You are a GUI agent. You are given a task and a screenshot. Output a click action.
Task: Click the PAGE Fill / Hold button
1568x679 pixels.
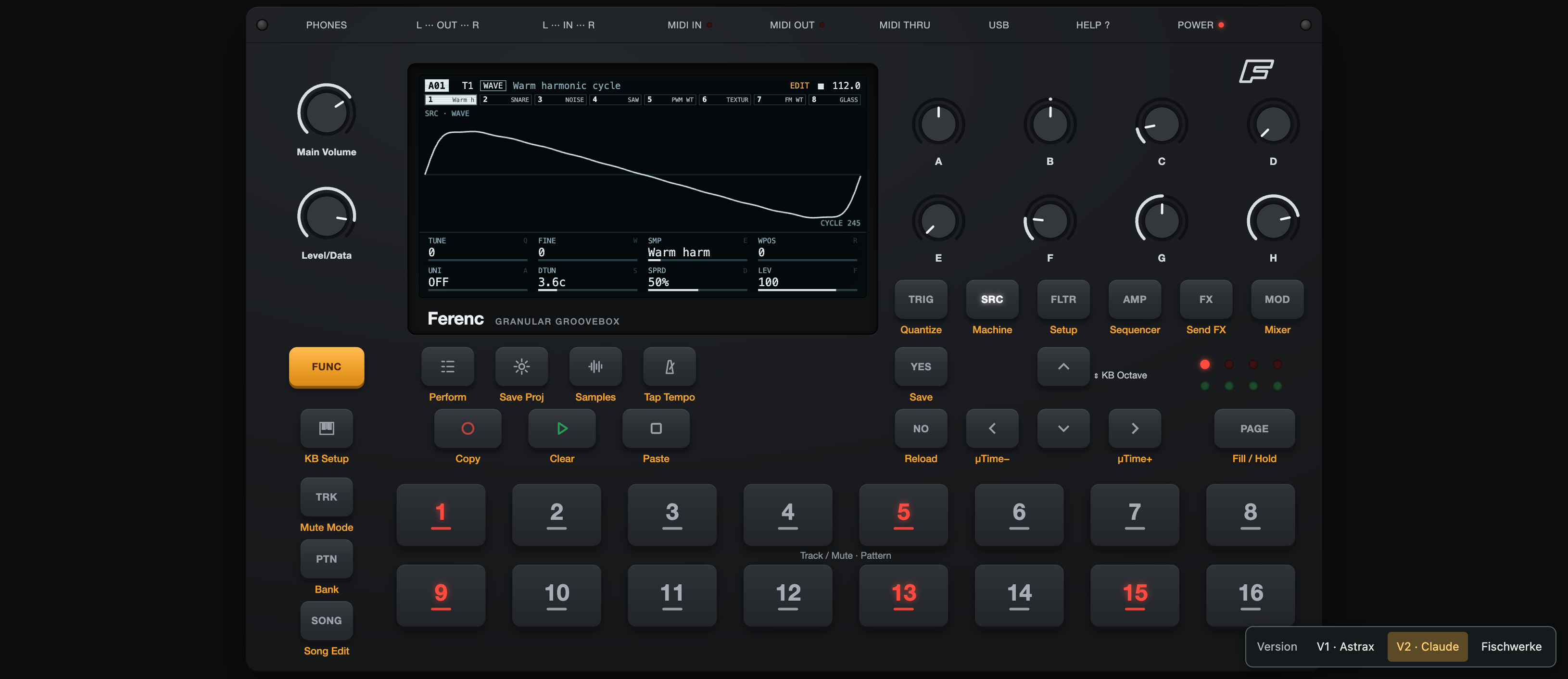pos(1254,428)
